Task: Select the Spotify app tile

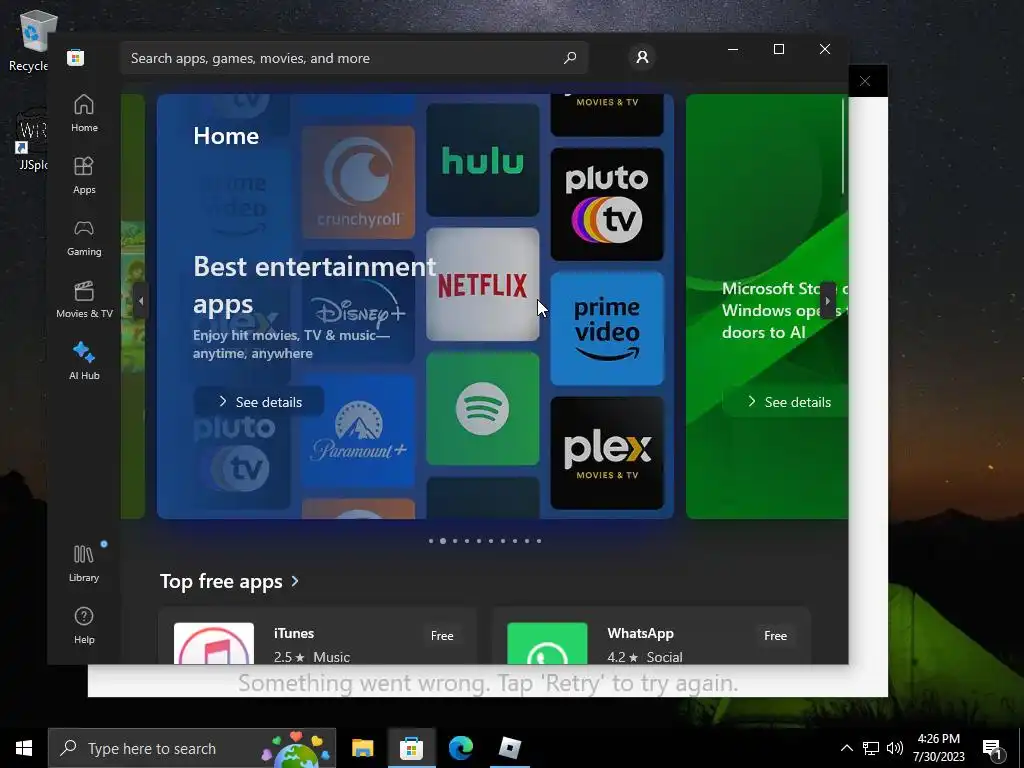Action: [x=483, y=409]
